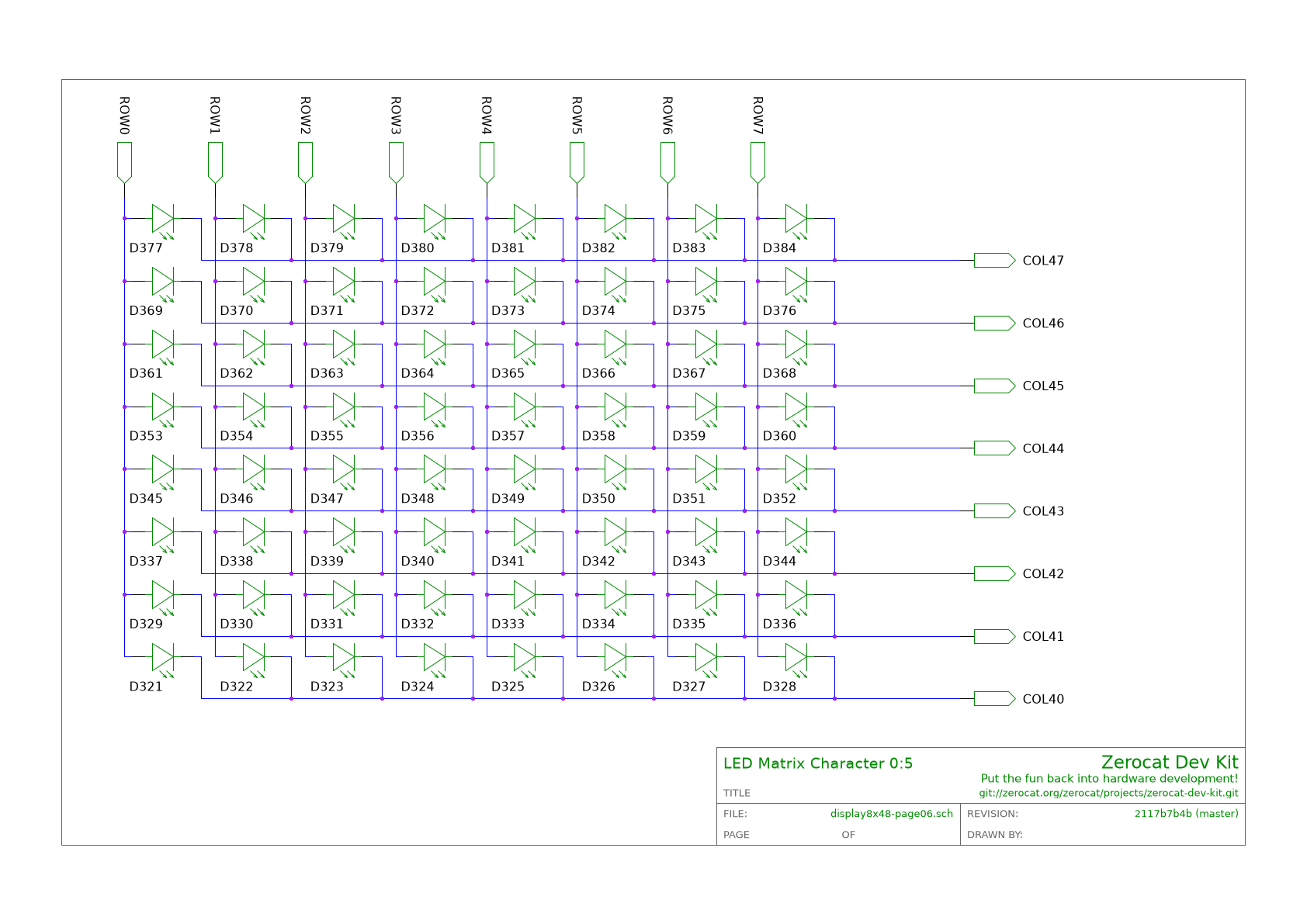Click the LED diode symbol above D384
The width and height of the screenshot is (1307, 924).
click(x=796, y=220)
